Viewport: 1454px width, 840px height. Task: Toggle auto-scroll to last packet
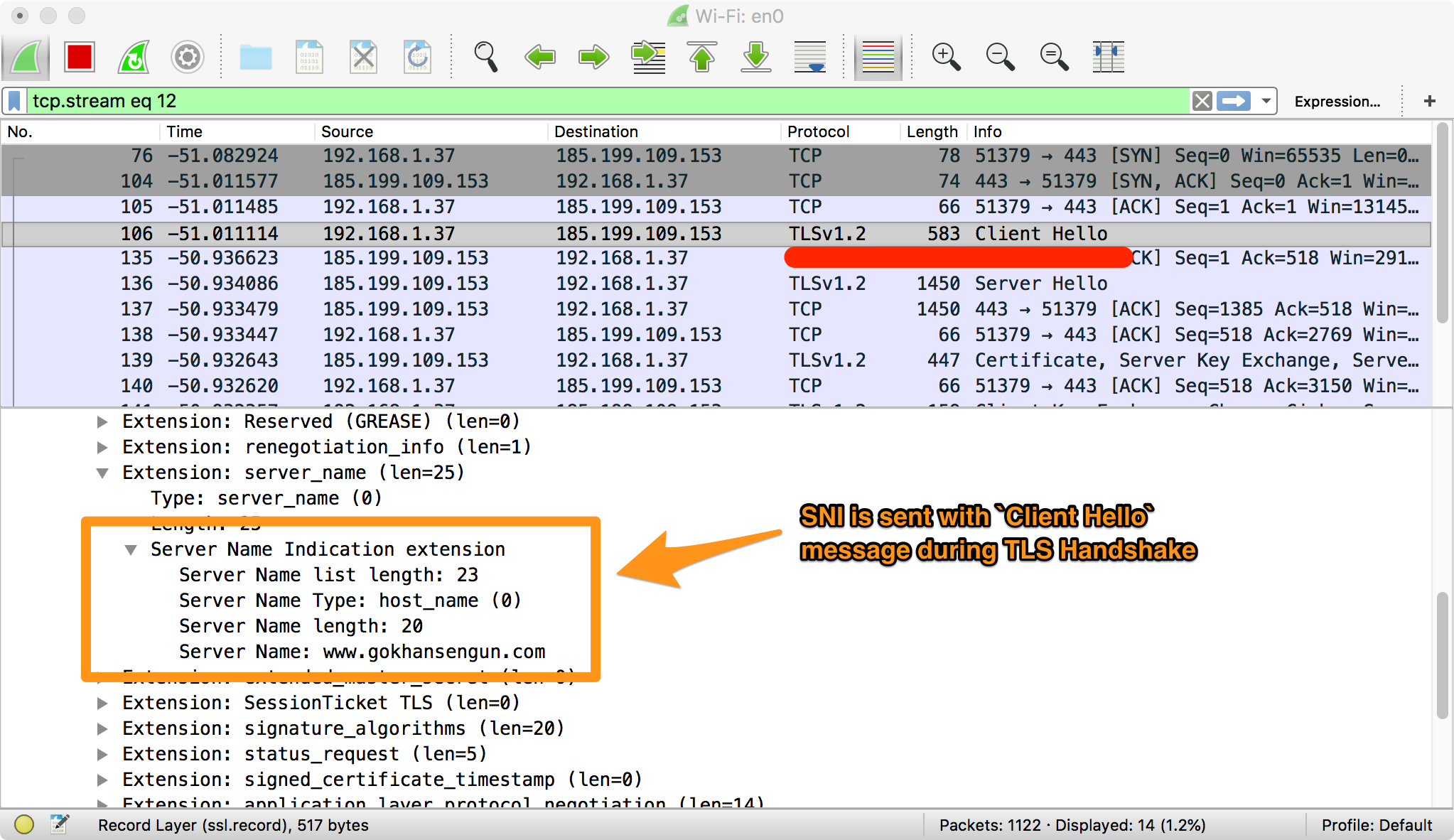810,57
